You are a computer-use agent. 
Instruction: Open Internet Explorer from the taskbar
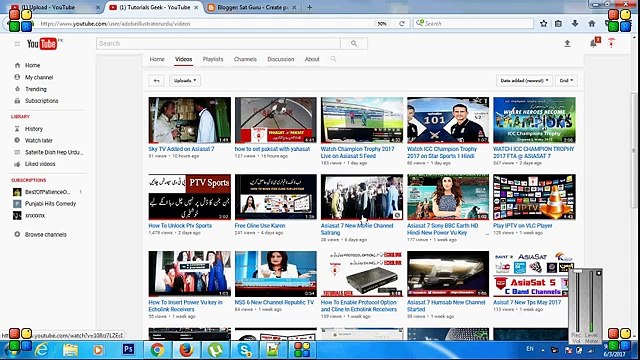pyautogui.click(x=41, y=350)
